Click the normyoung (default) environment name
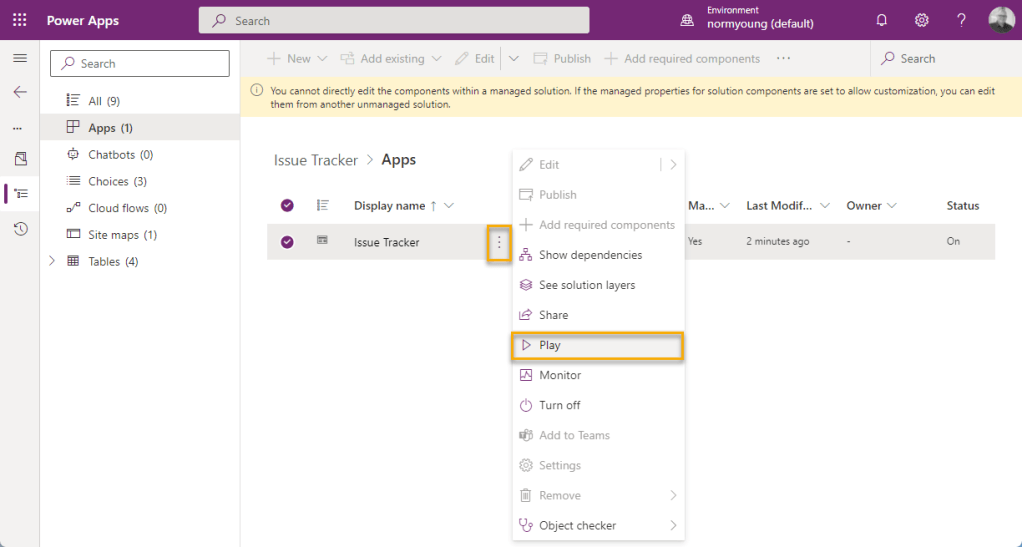The height and width of the screenshot is (547, 1022). click(760, 24)
